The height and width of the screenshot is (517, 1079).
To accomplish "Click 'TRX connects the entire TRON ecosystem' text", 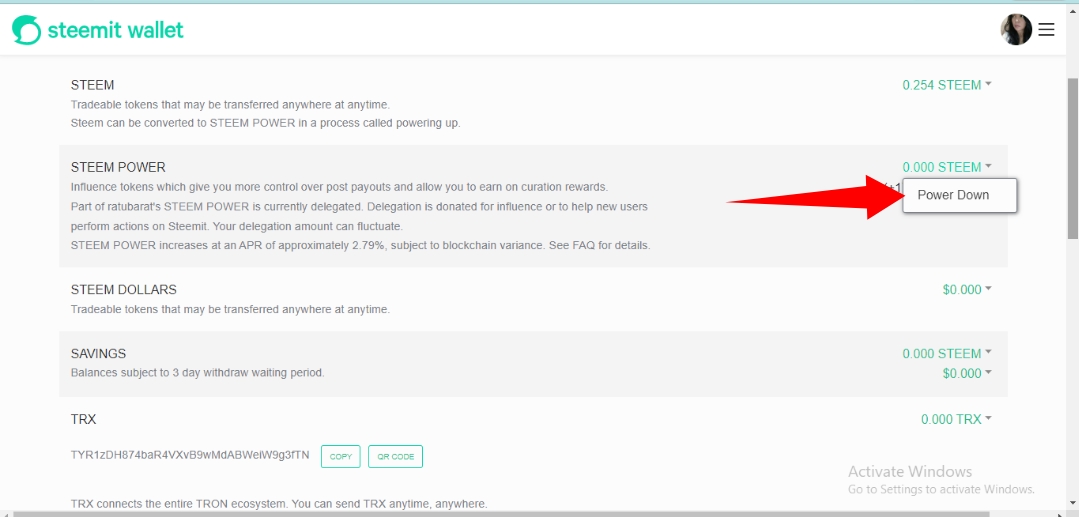I will tap(279, 504).
